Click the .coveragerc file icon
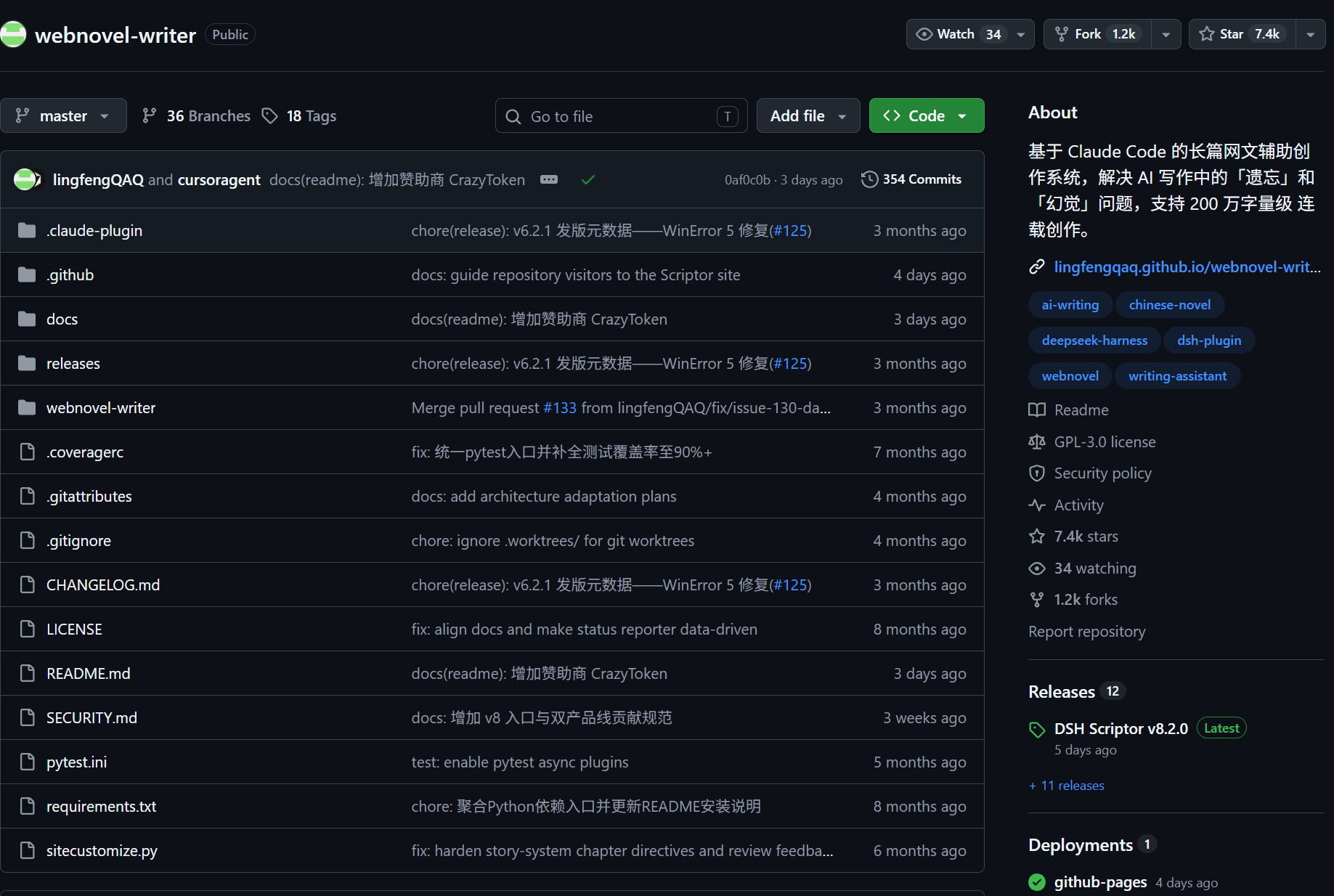This screenshot has height=896, width=1334. click(27, 452)
